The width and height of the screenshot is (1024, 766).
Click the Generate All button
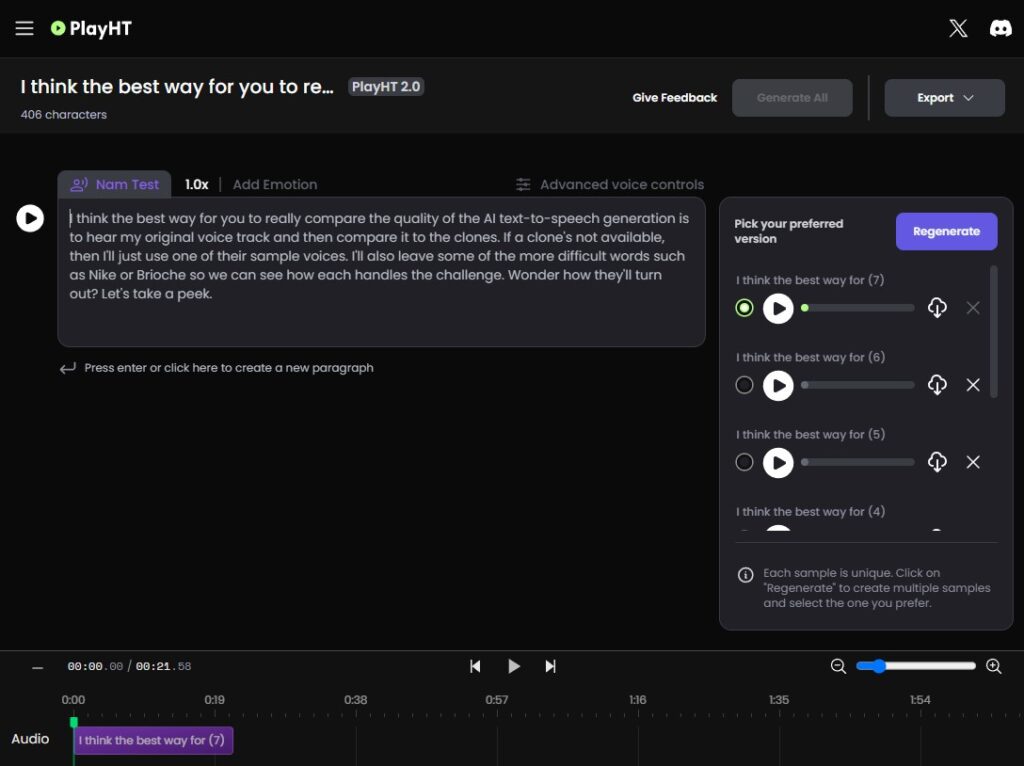[792, 98]
